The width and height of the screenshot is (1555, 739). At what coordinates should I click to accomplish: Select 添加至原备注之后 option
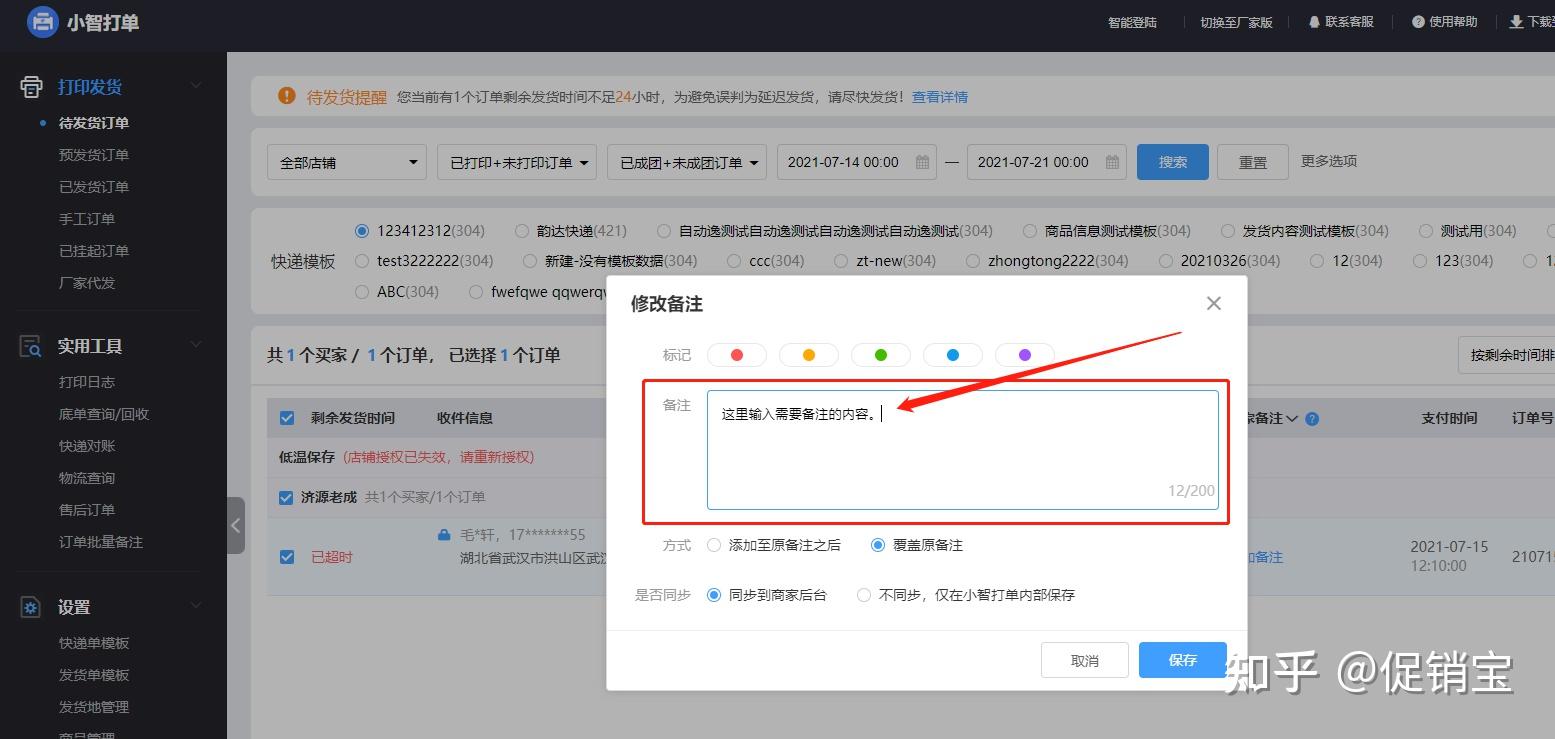coord(714,545)
